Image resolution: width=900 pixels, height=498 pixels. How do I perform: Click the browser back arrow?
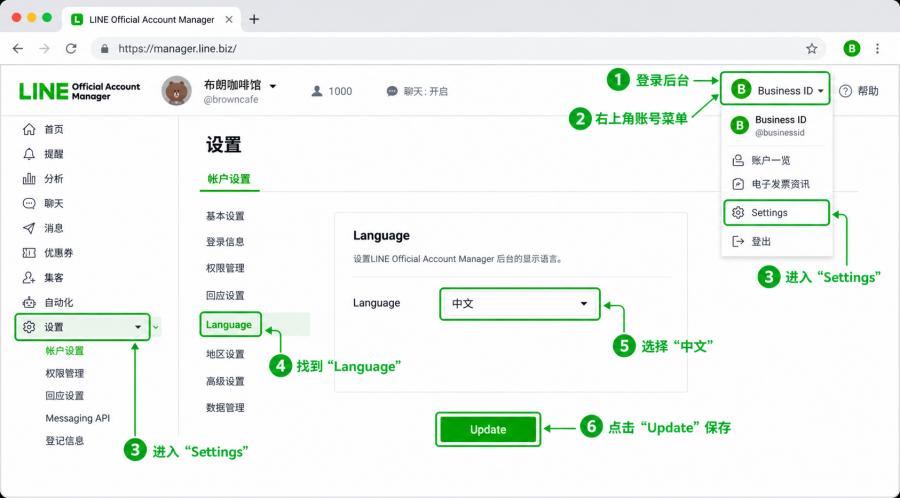pos(18,49)
